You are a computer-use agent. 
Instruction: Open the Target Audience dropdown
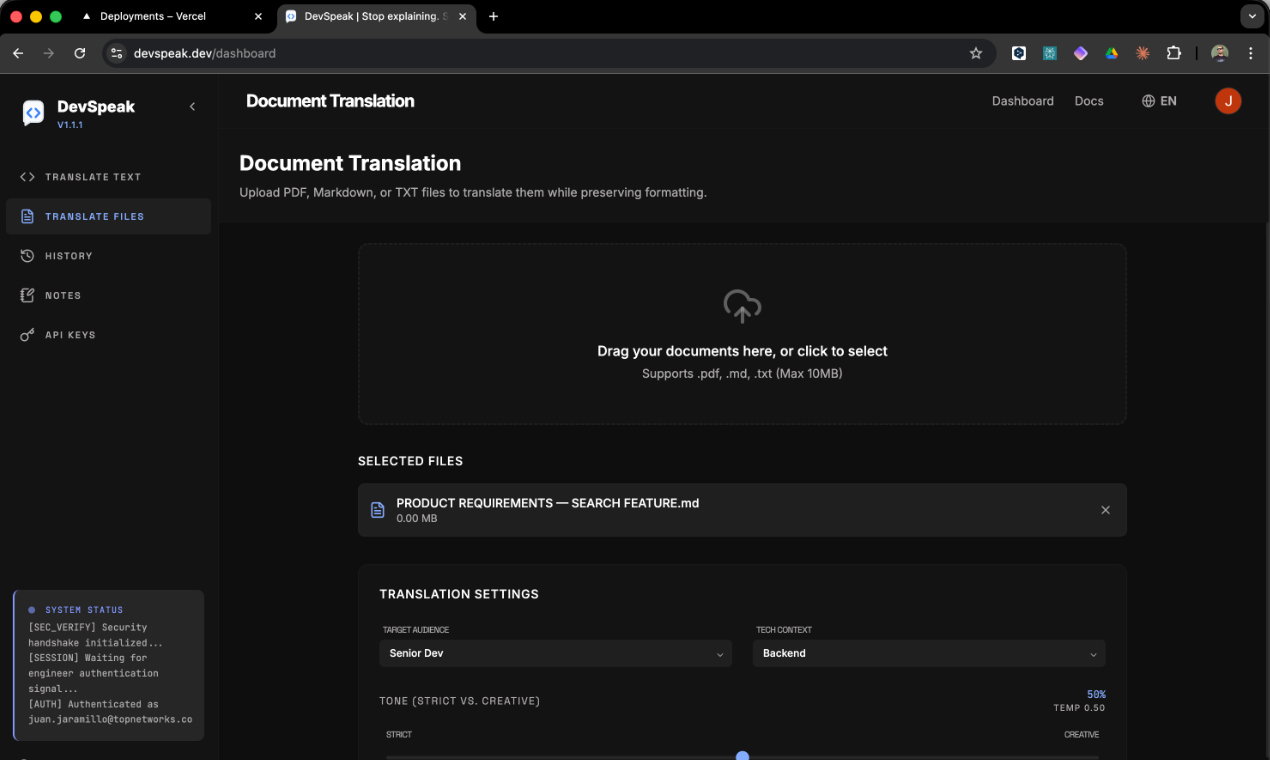(x=555, y=653)
